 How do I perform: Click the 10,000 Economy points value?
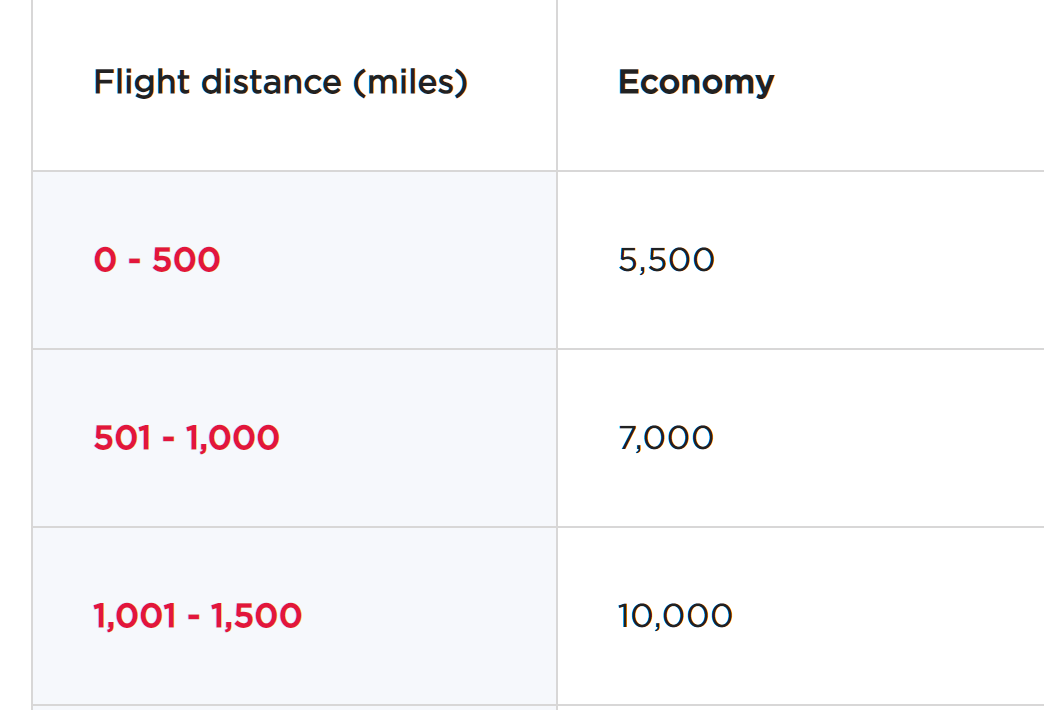pyautogui.click(x=675, y=615)
